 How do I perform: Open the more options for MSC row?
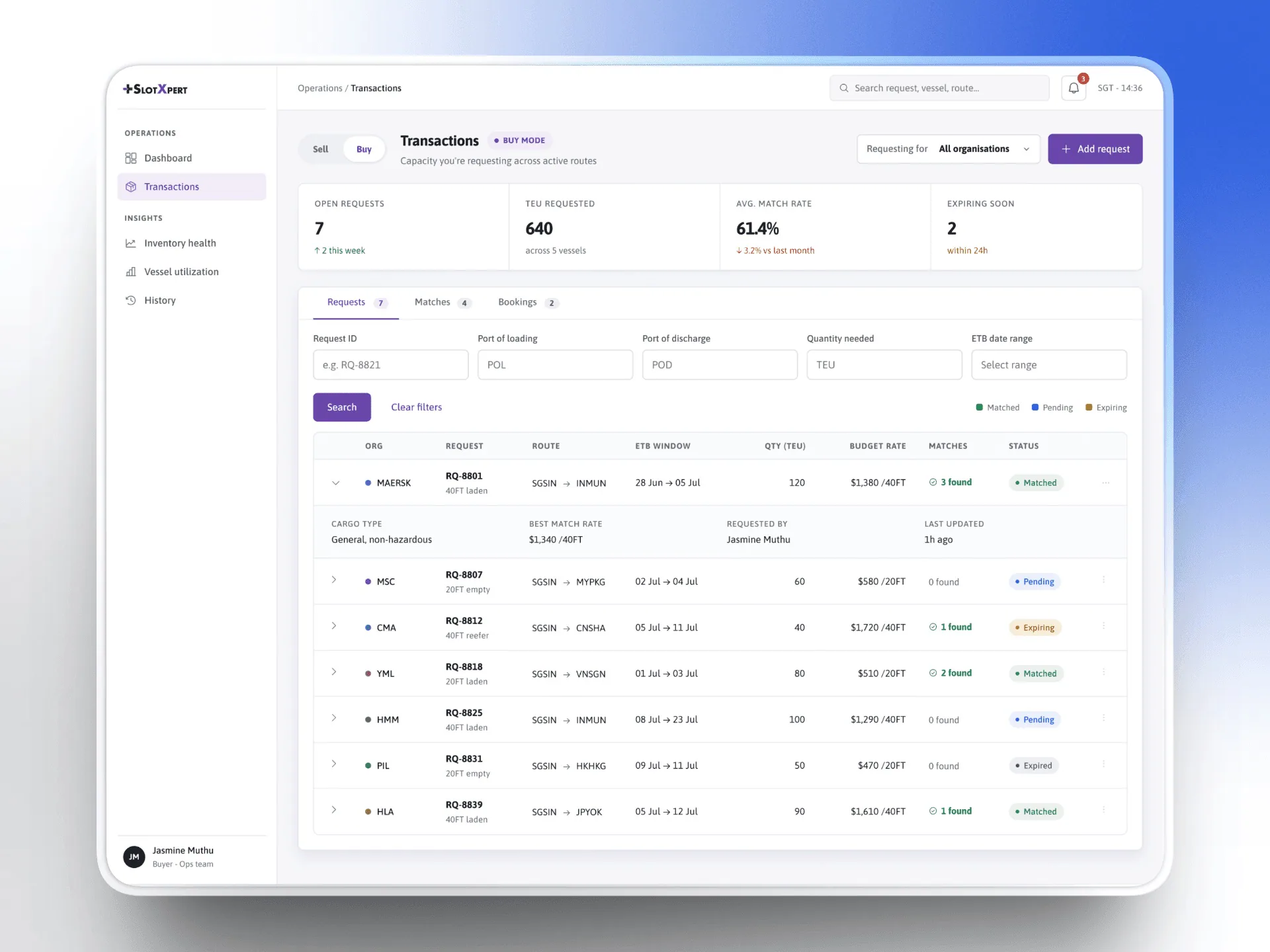tap(1103, 580)
